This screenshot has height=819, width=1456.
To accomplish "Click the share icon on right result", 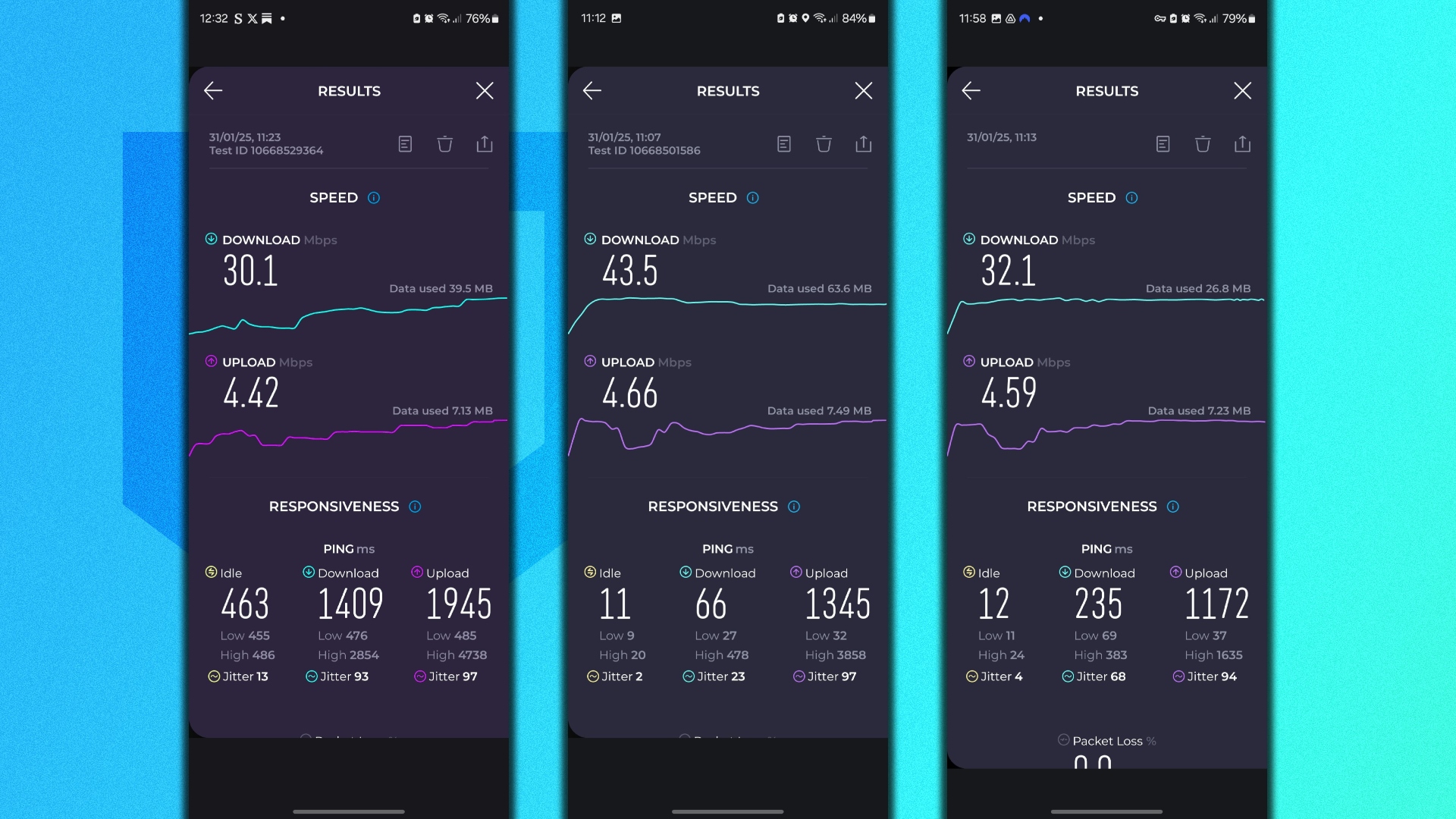I will 1243,143.
